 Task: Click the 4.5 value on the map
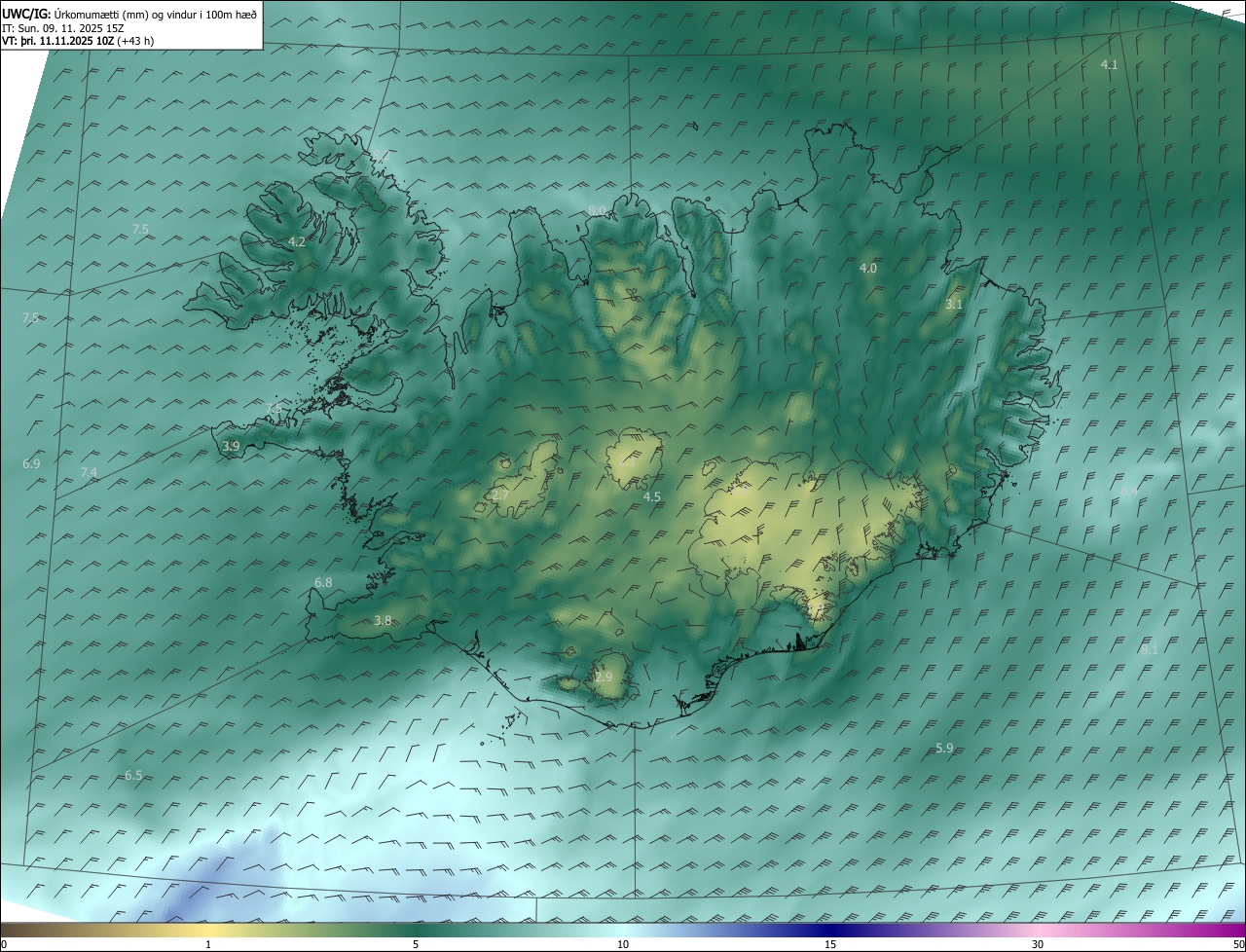tap(652, 496)
